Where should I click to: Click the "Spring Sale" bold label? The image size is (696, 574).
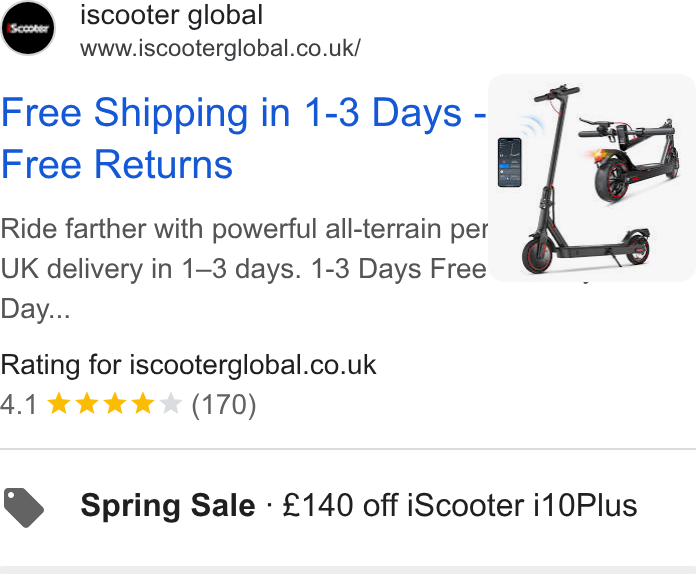coord(168,505)
